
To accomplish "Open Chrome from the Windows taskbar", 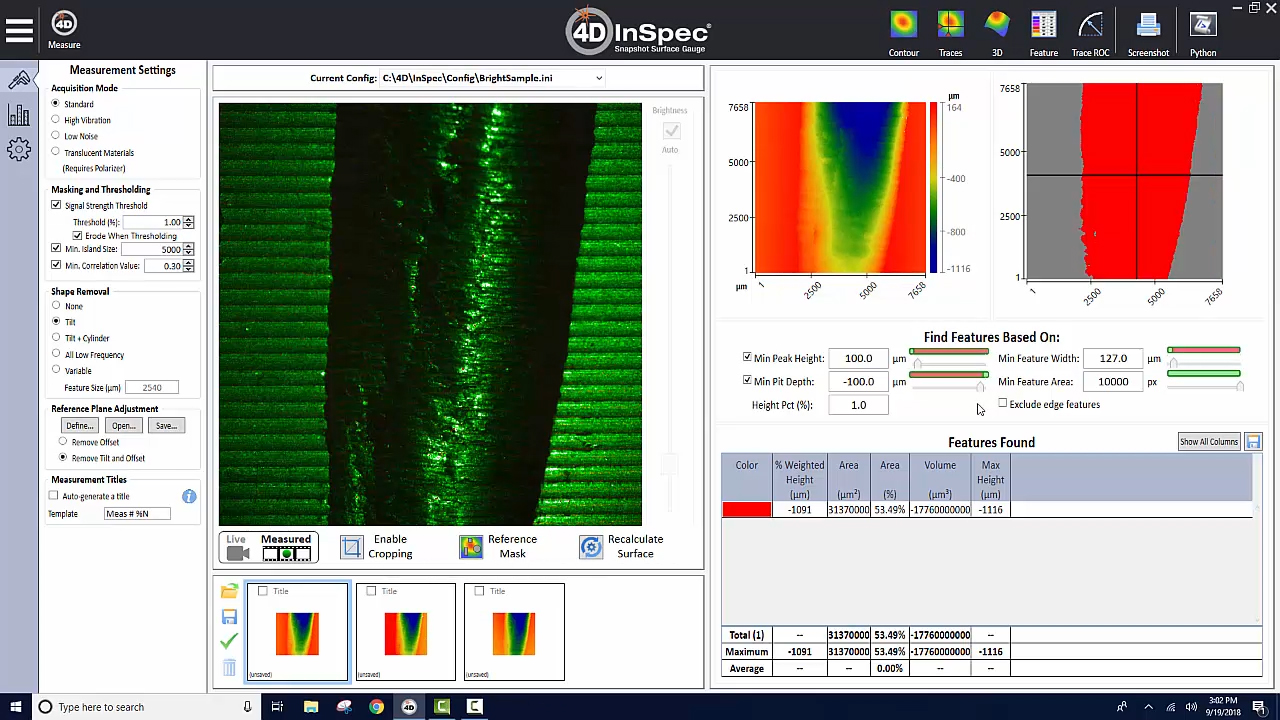I will point(376,707).
